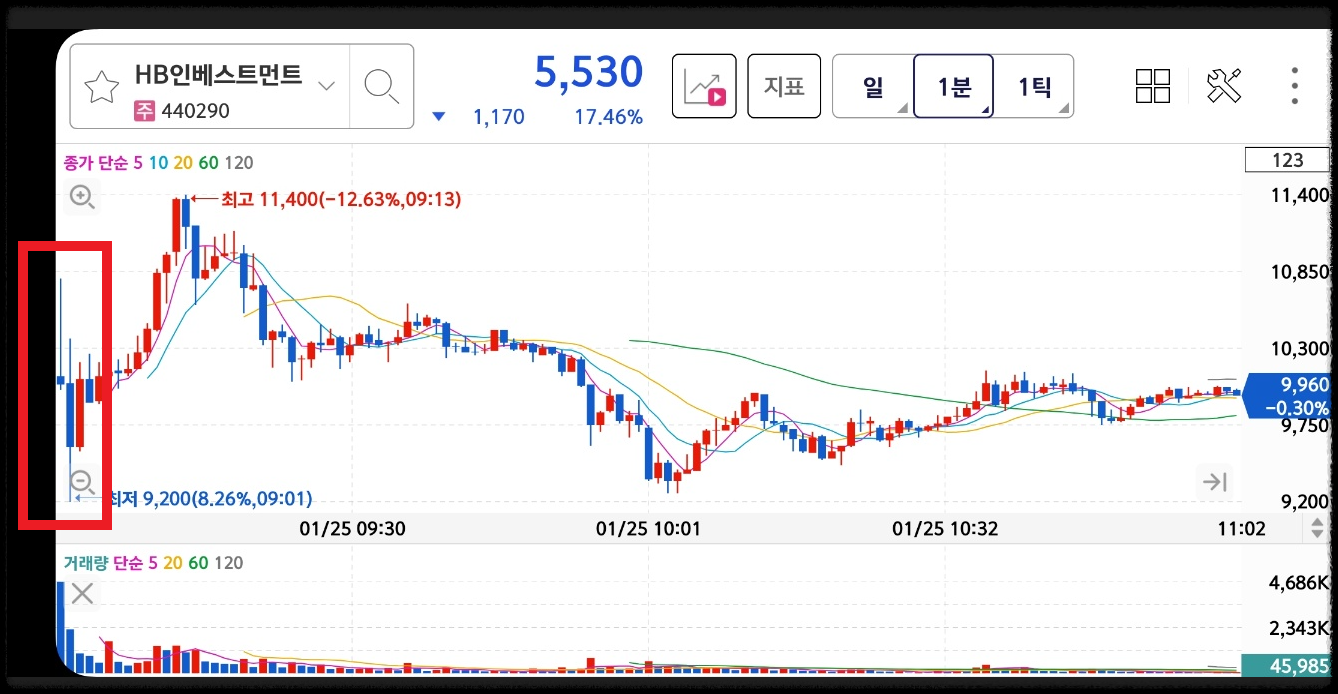1338x694 pixels.
Task: Open the three-dot more options menu
Action: (1294, 86)
